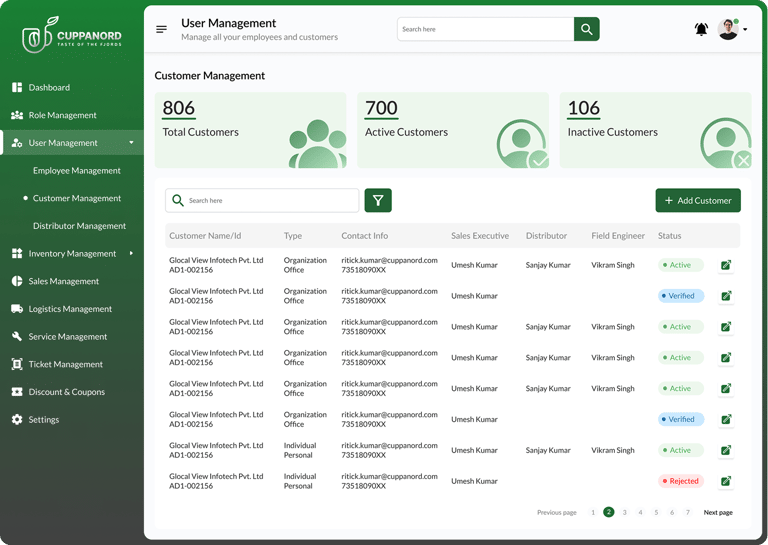Click the Ticket Management icon
This screenshot has height=545, width=768.
17,364
